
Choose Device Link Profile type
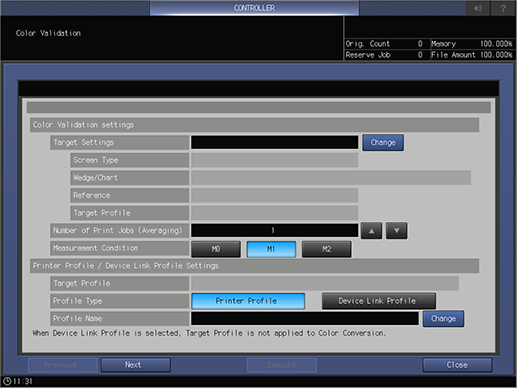coord(379,301)
